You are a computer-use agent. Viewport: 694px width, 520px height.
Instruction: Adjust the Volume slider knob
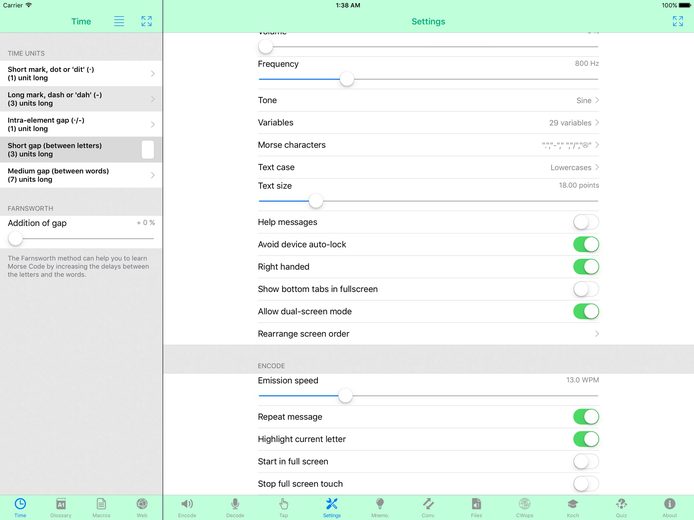266,46
